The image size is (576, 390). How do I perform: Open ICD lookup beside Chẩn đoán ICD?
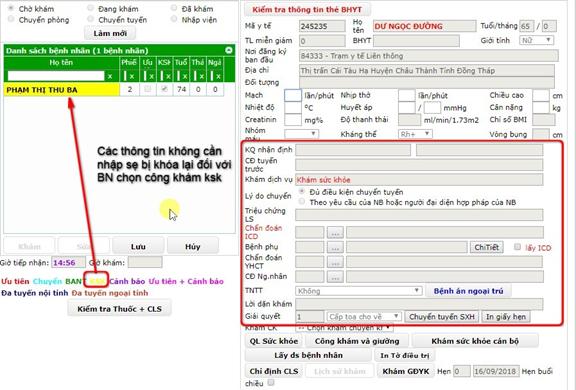pos(335,233)
